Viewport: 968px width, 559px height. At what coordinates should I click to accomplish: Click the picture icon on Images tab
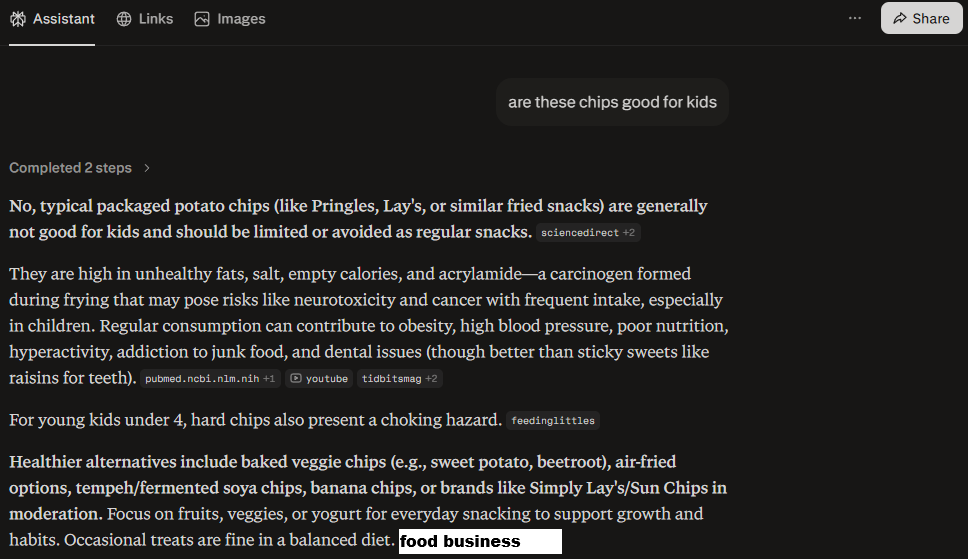(202, 19)
